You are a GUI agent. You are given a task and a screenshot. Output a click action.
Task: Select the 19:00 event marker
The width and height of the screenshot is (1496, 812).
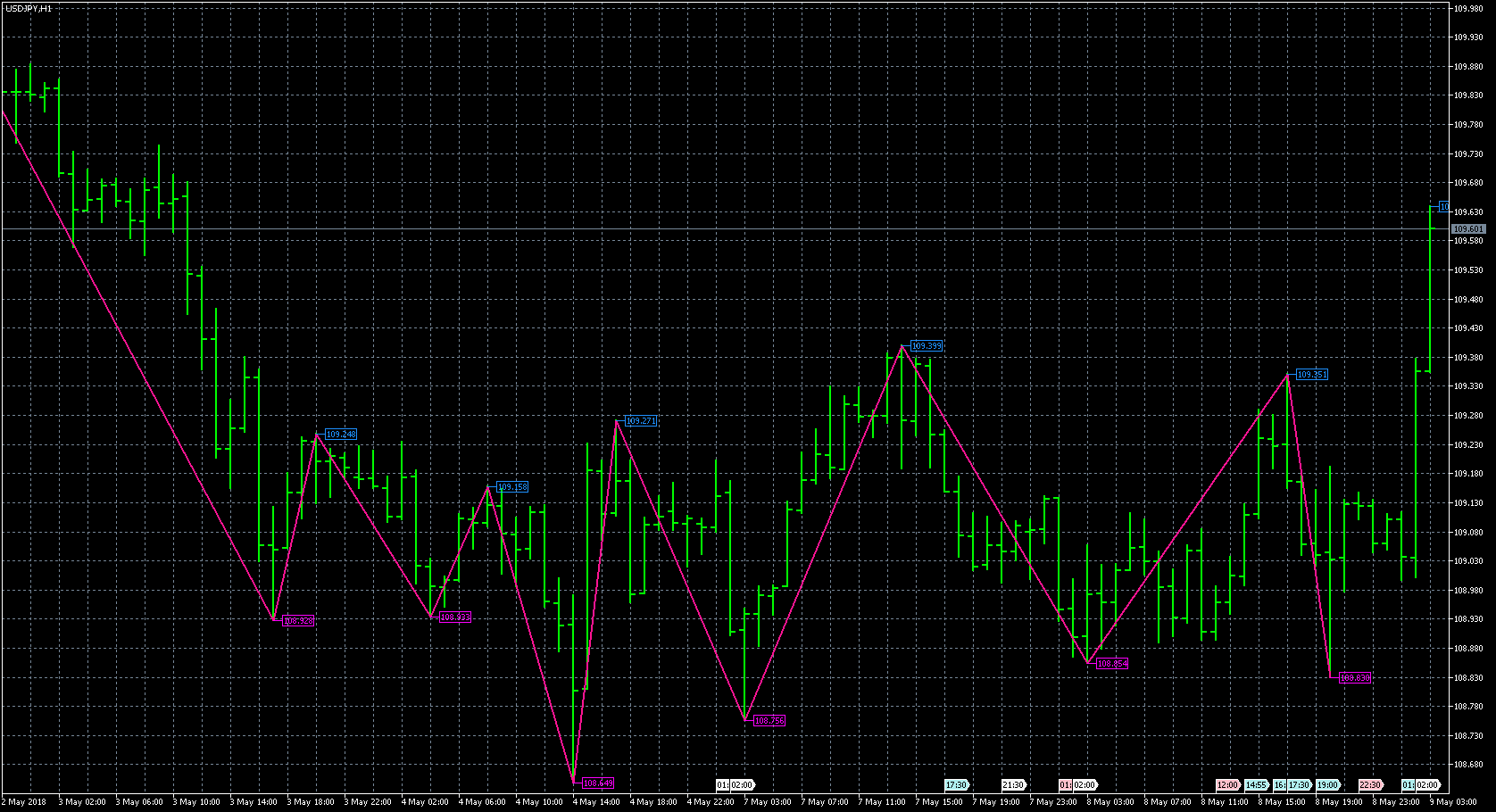pyautogui.click(x=1327, y=785)
